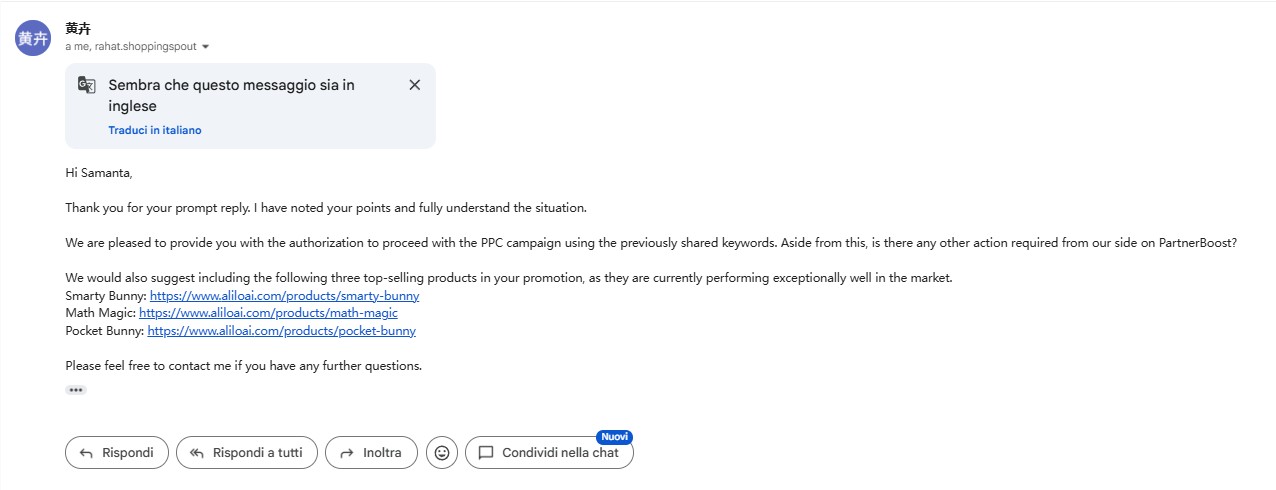Click the text 'Sembra che questo messaggio sia in inglese'
The image size is (1276, 490).
click(231, 96)
